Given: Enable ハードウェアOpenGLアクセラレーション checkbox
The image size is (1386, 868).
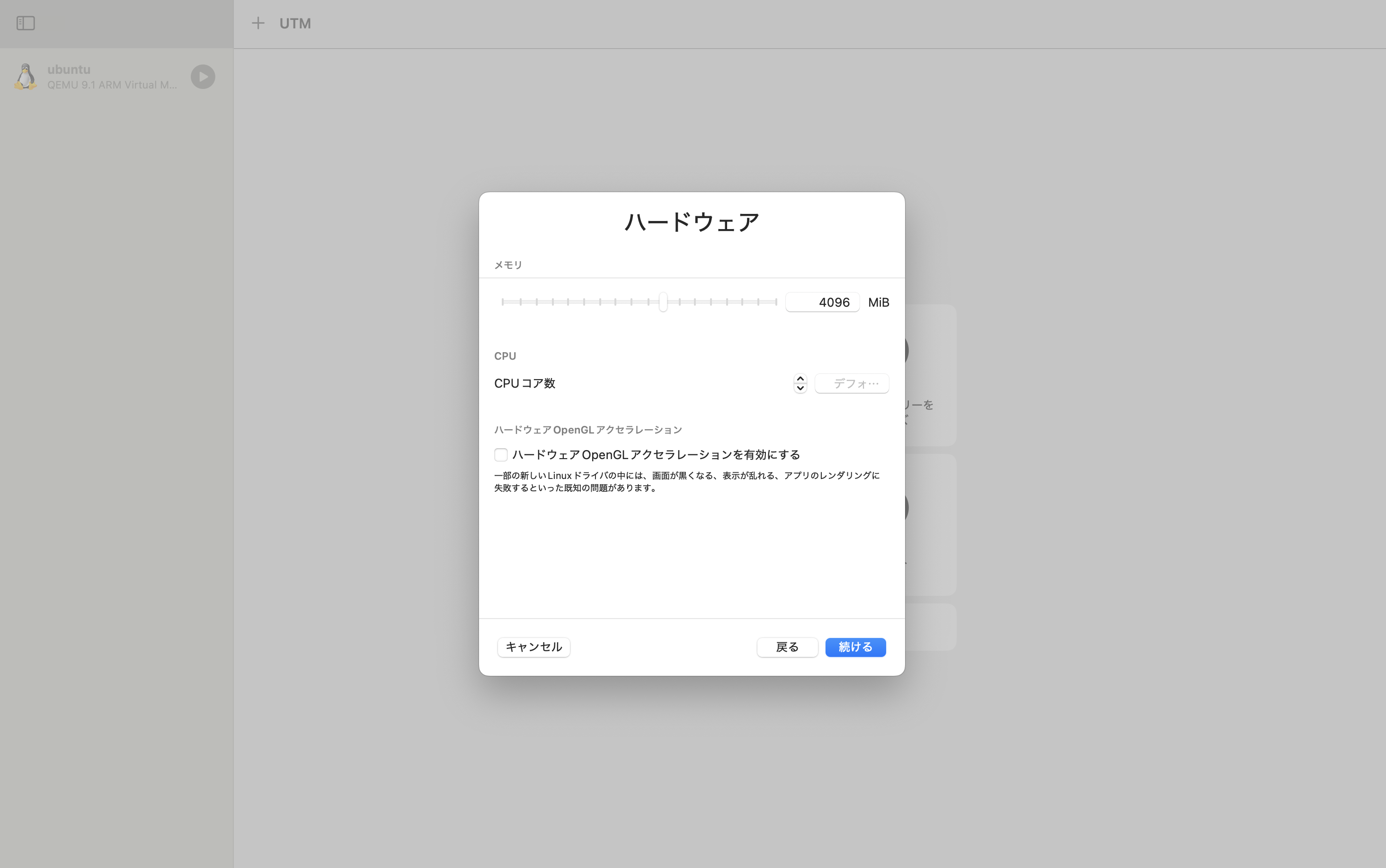Looking at the screenshot, I should click(500, 454).
